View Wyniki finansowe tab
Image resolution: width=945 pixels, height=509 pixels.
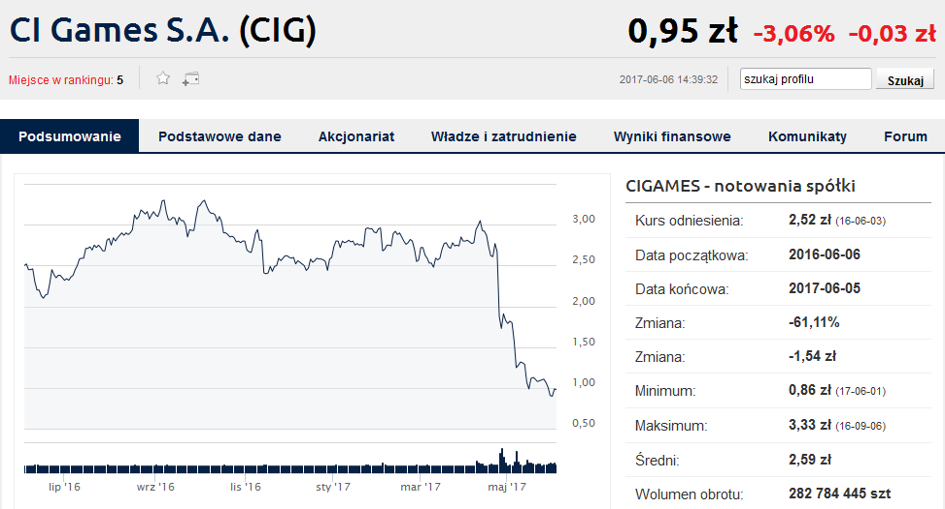[672, 136]
